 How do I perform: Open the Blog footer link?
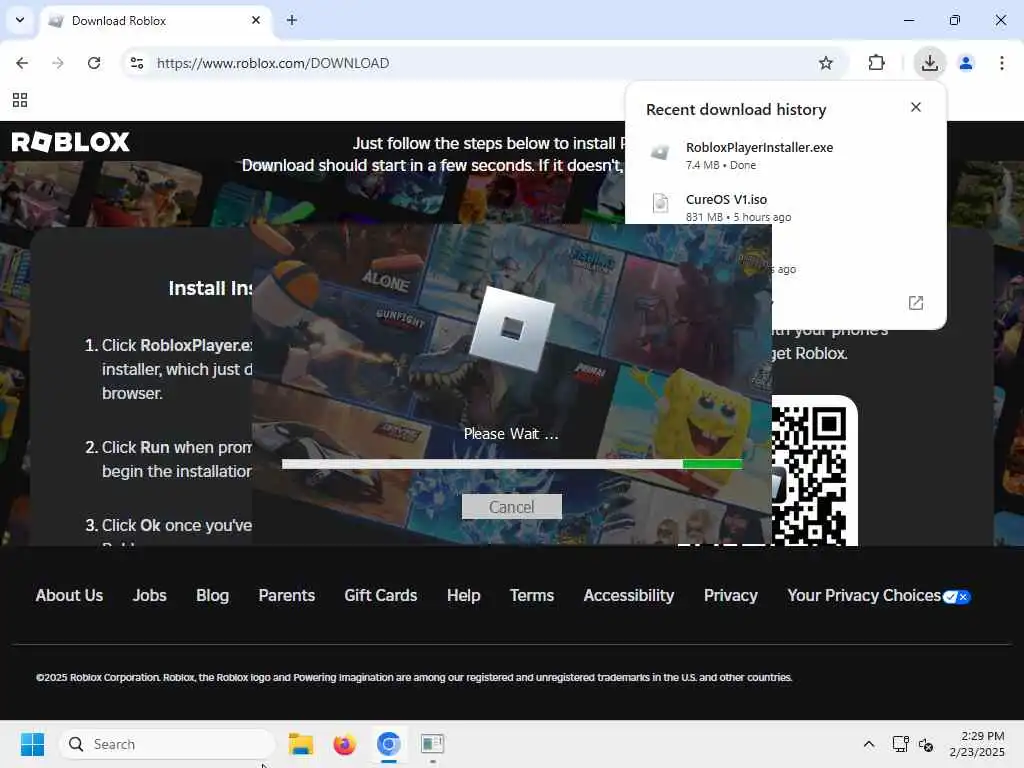[x=212, y=596]
